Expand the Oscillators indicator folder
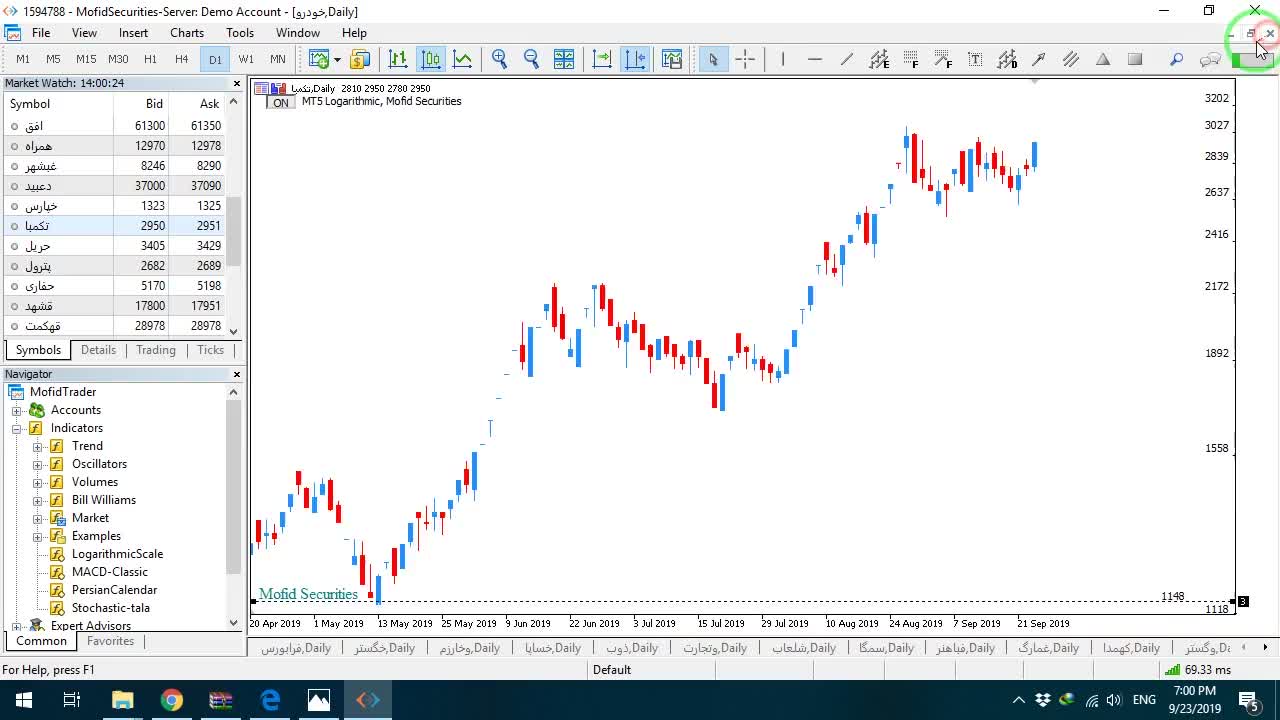1280x720 pixels. click(38, 464)
